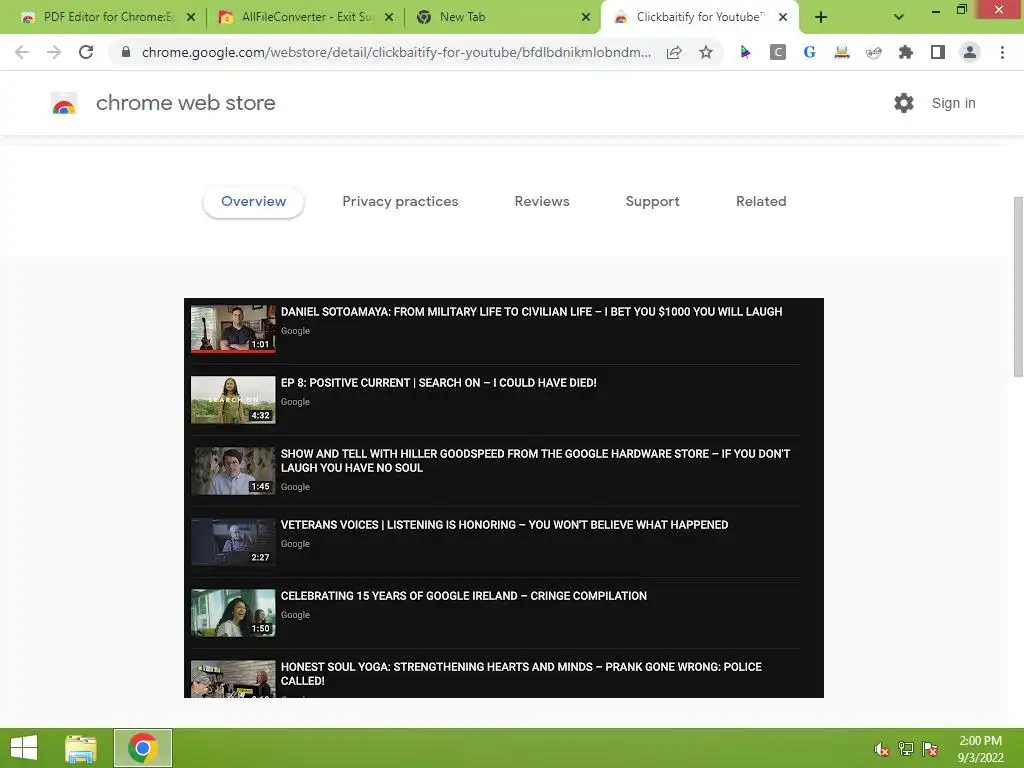Expand tab search dropdown arrow
Viewport: 1024px width, 768px height.
[899, 17]
